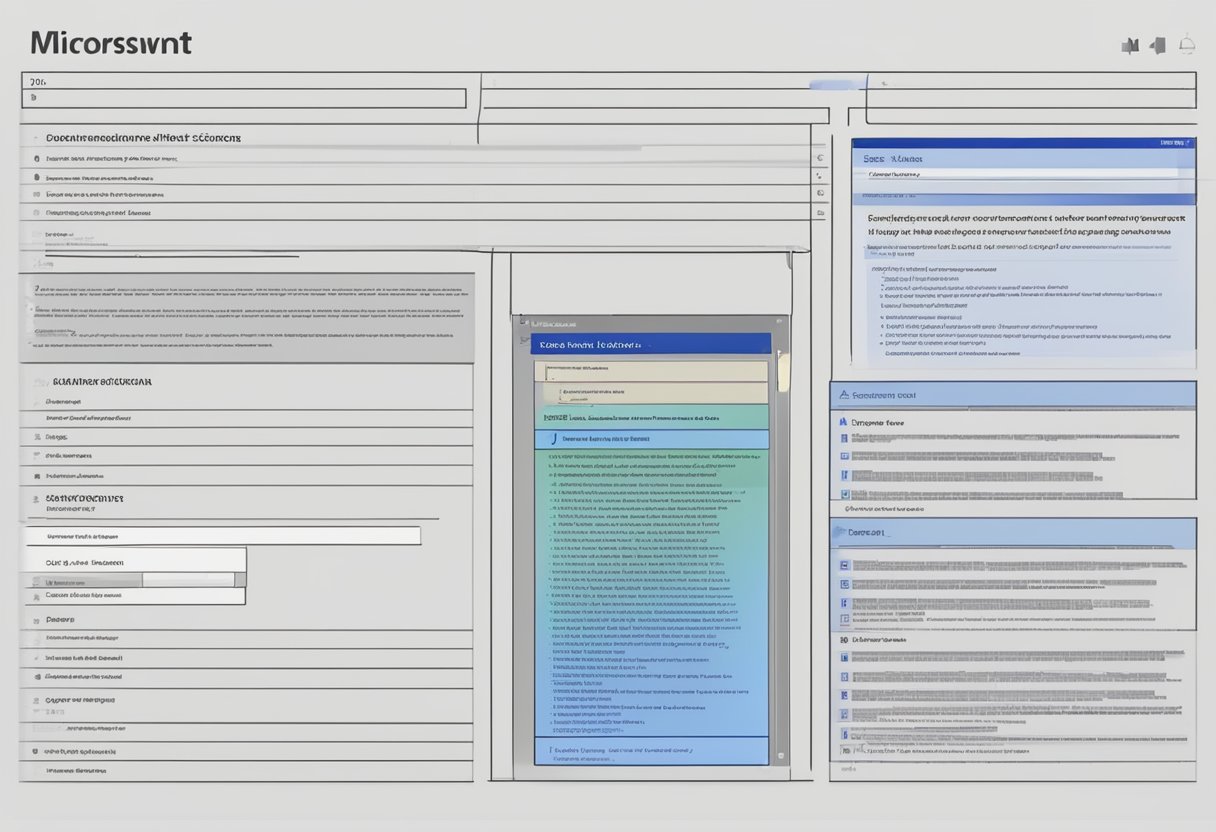Click the blue footer bar of the center panel
1216x832 pixels.
click(650, 750)
